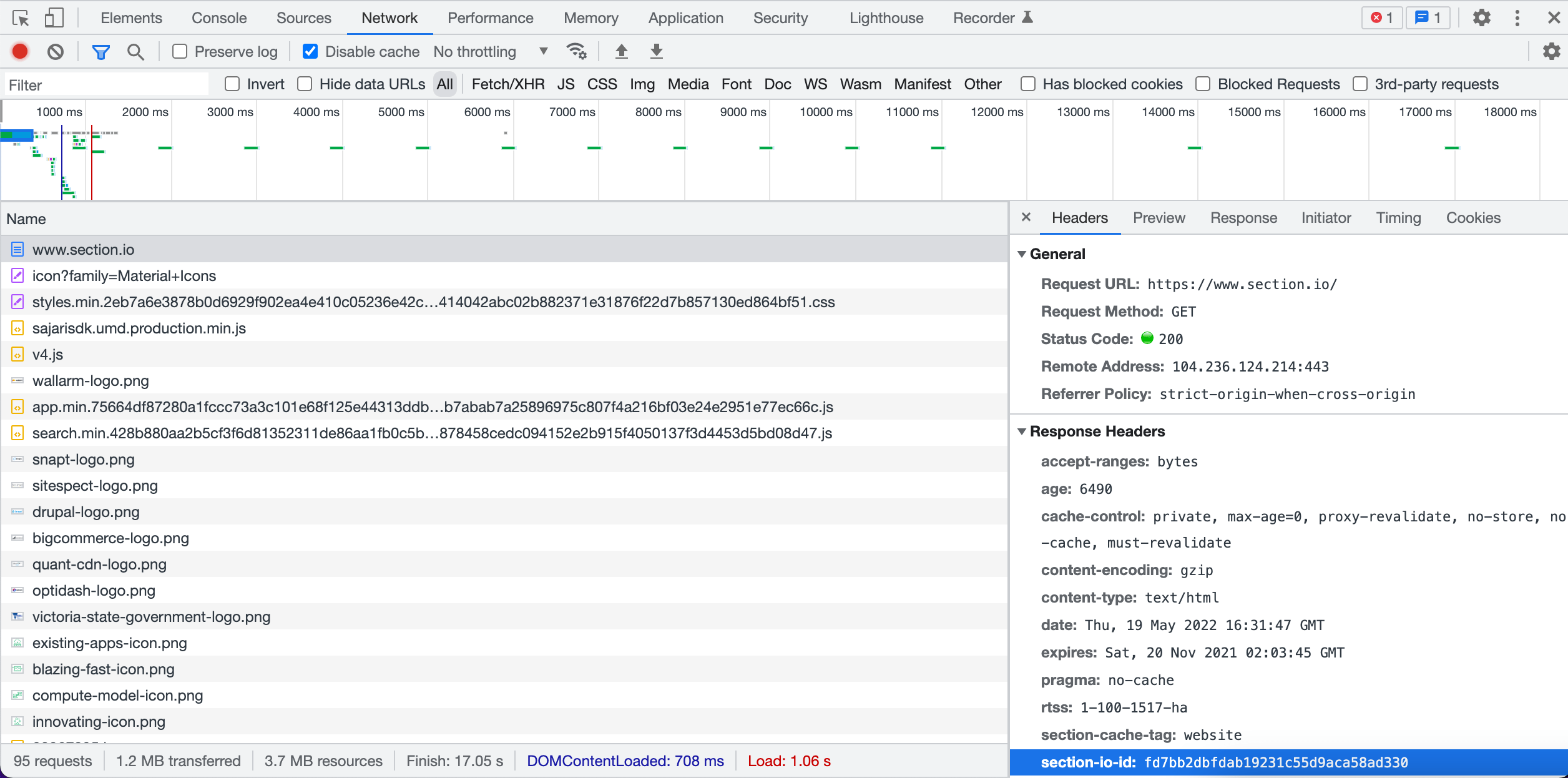Open the Performance tab

point(491,17)
